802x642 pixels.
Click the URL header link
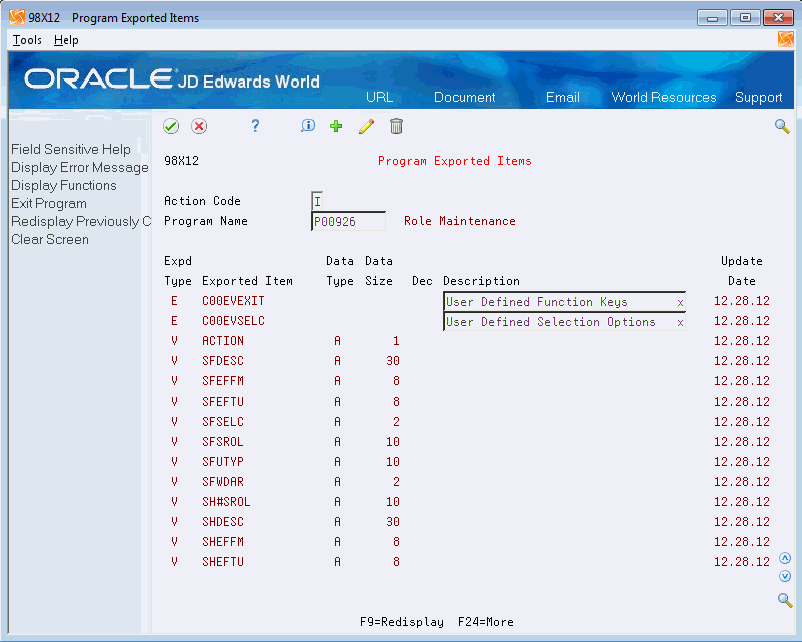(380, 97)
